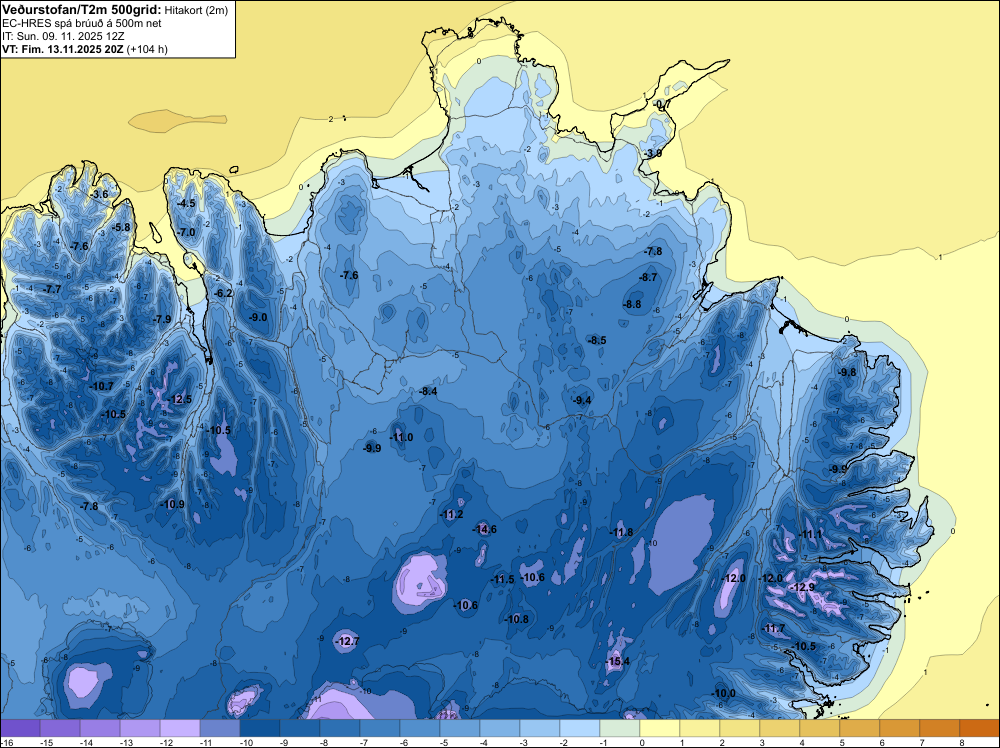Click the dark orange legend swatch right of 8
1000x748 pixels.
(x=980, y=728)
